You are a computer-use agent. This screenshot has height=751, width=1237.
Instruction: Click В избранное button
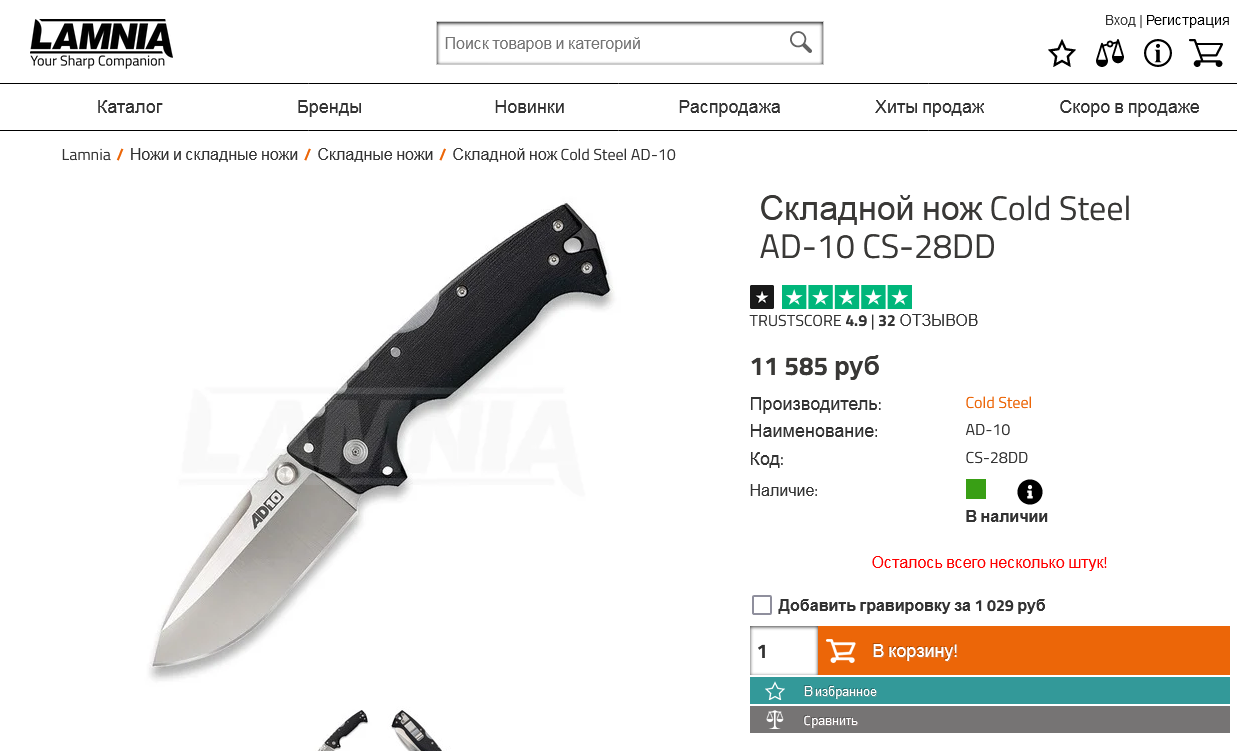(x=990, y=691)
